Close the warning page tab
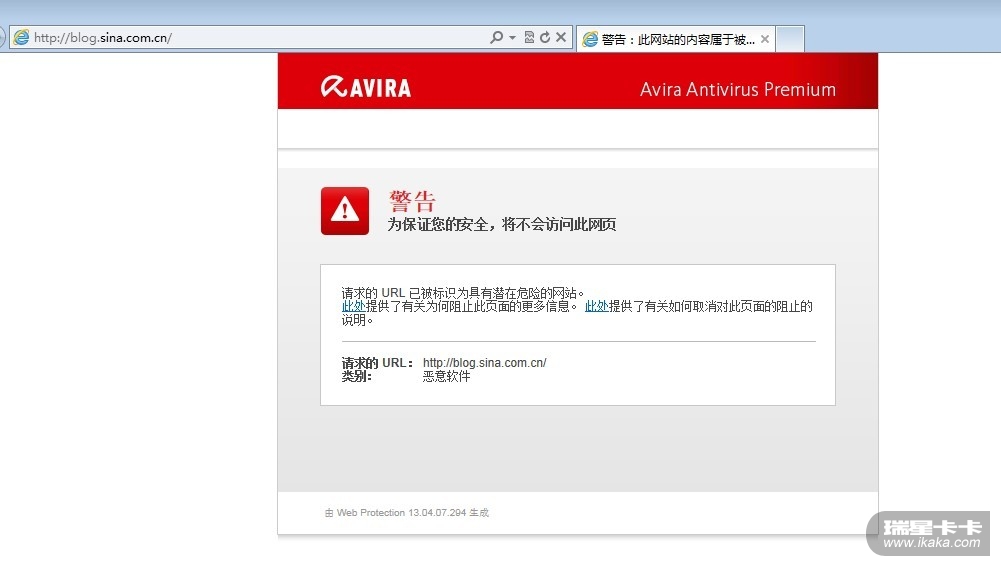Screen dimensions: 1001x562 point(765,40)
